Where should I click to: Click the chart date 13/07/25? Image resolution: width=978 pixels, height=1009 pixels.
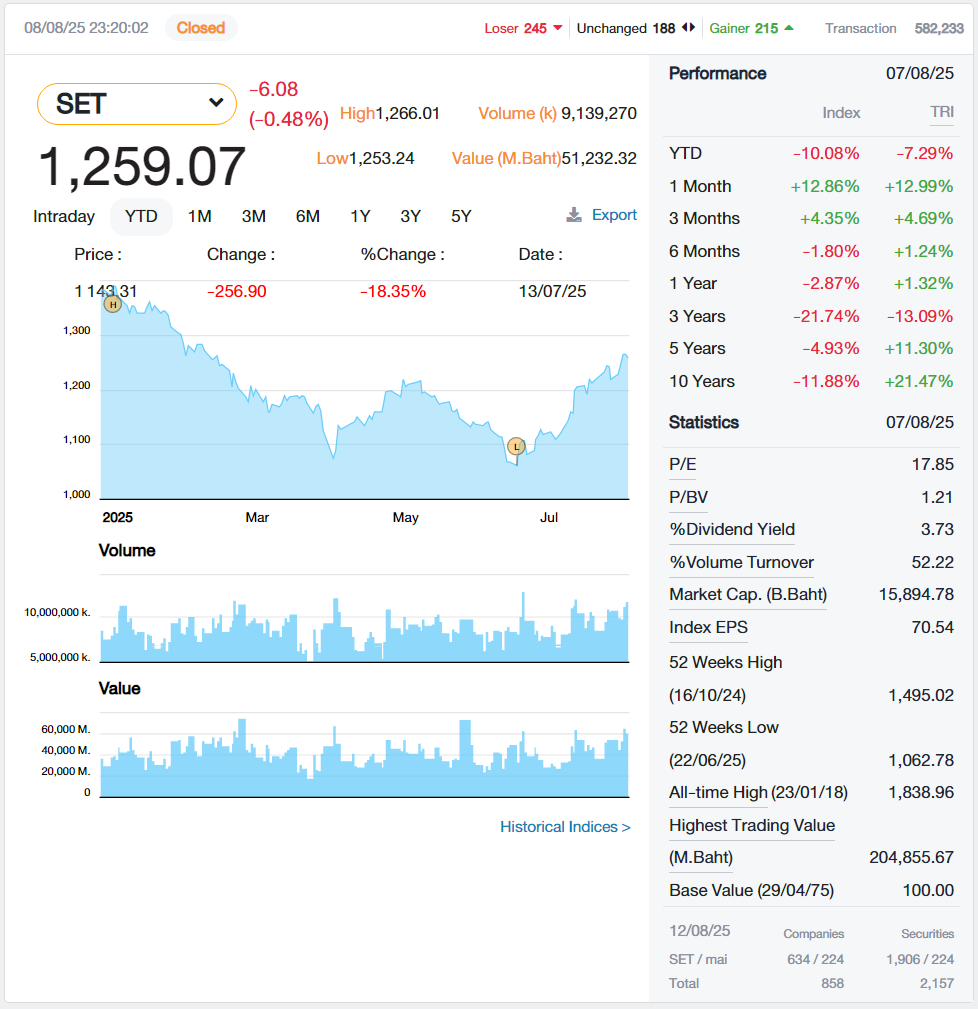pyautogui.click(x=552, y=292)
